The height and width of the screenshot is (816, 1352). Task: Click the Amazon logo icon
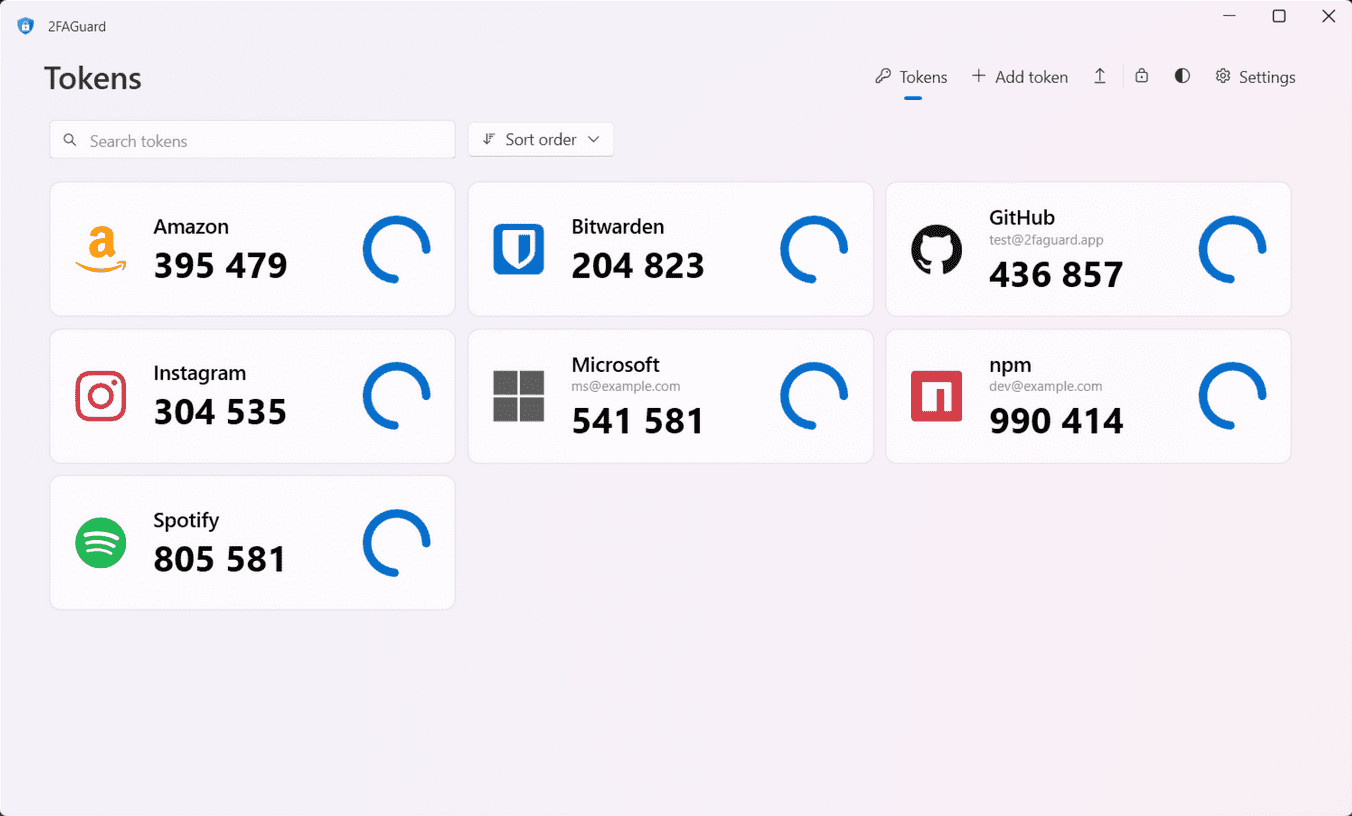point(101,249)
